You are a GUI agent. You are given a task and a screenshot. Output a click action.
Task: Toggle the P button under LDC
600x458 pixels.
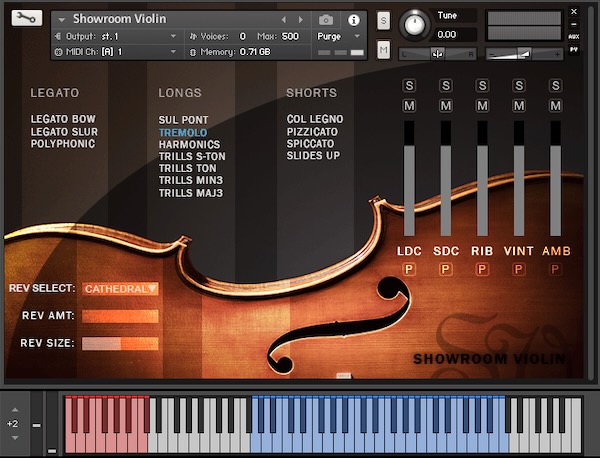(409, 270)
